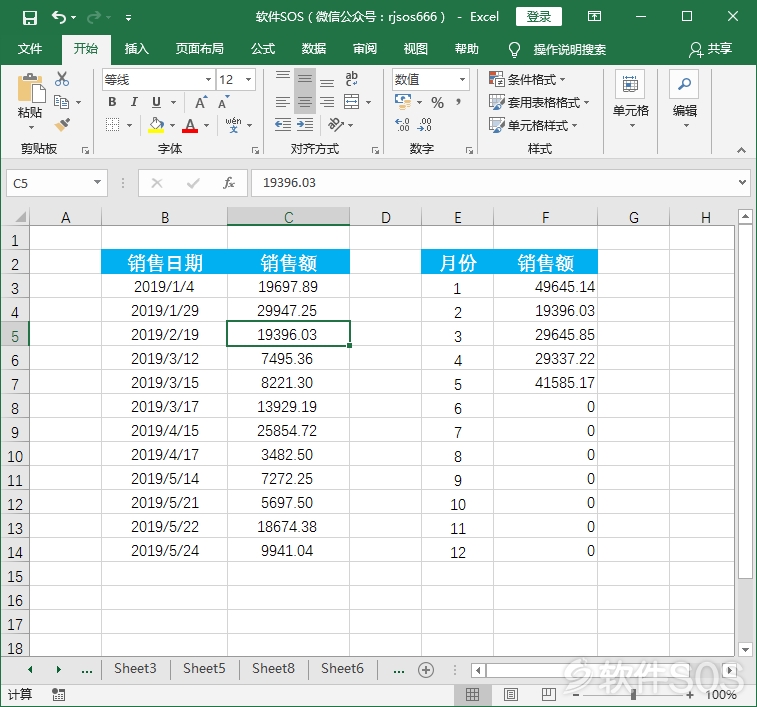Screen dimensions: 757x707
Task: Switch to the 插入 Insert tab
Action: pyautogui.click(x=136, y=49)
